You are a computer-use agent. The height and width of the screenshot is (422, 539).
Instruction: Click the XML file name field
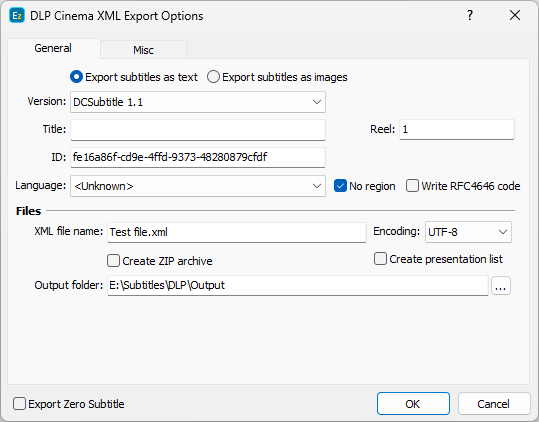[236, 232]
